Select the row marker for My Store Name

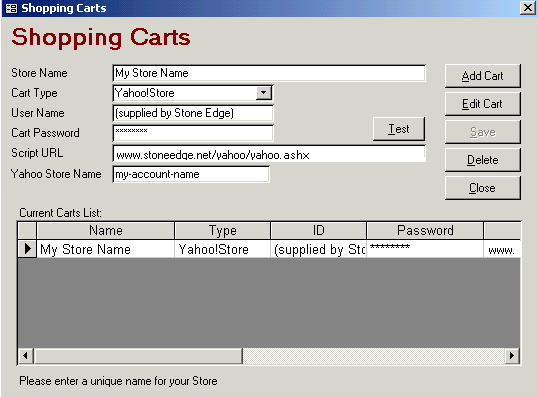coord(27,248)
